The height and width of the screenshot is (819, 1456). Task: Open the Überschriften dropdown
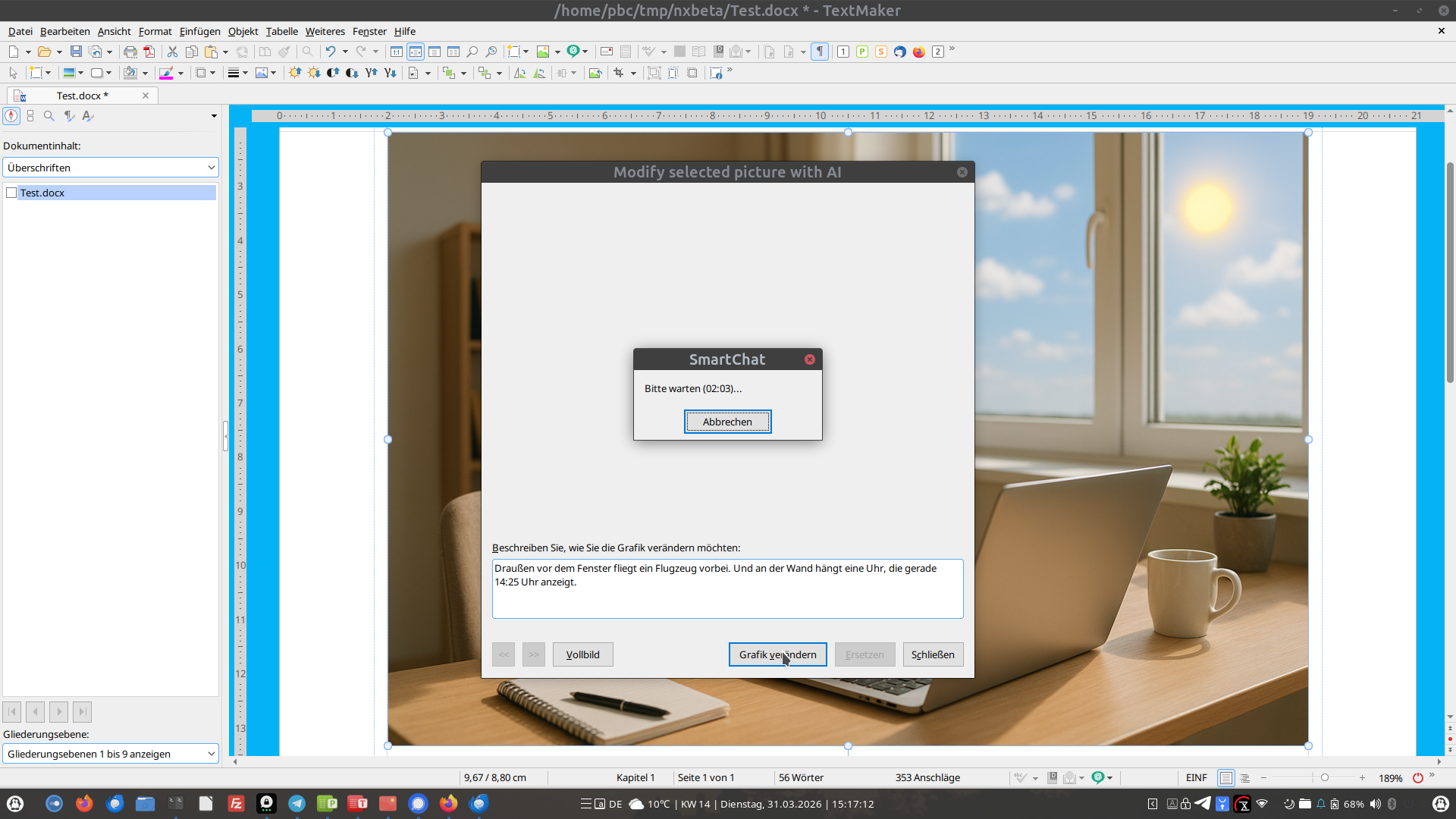[x=111, y=168]
